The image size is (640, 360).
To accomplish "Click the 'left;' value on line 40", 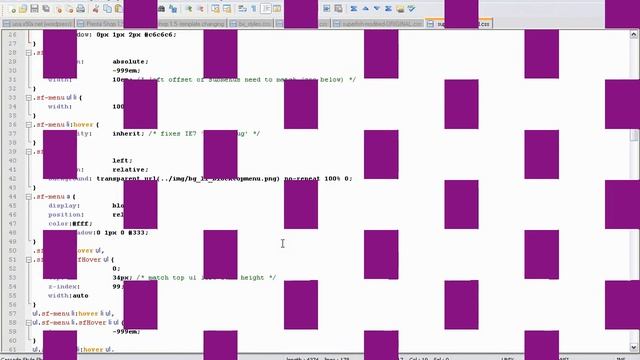I will pyautogui.click(x=122, y=160).
